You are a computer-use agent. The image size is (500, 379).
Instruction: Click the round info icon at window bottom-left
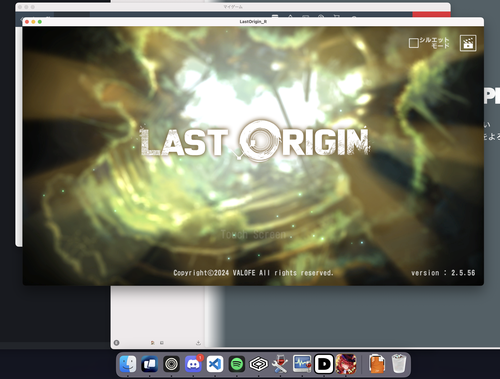pos(116,343)
